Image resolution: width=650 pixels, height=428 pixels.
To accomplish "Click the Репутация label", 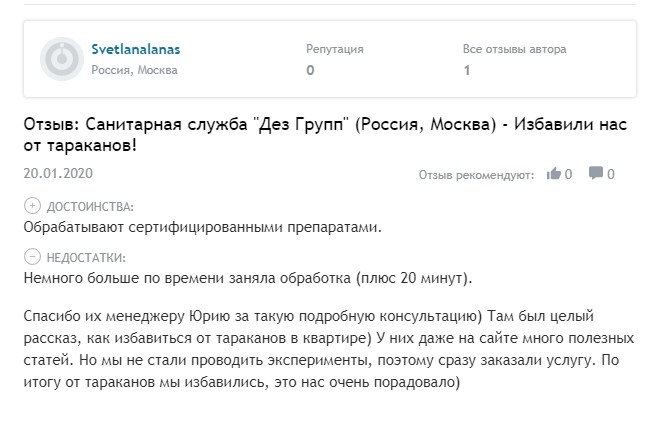I will [x=334, y=49].
